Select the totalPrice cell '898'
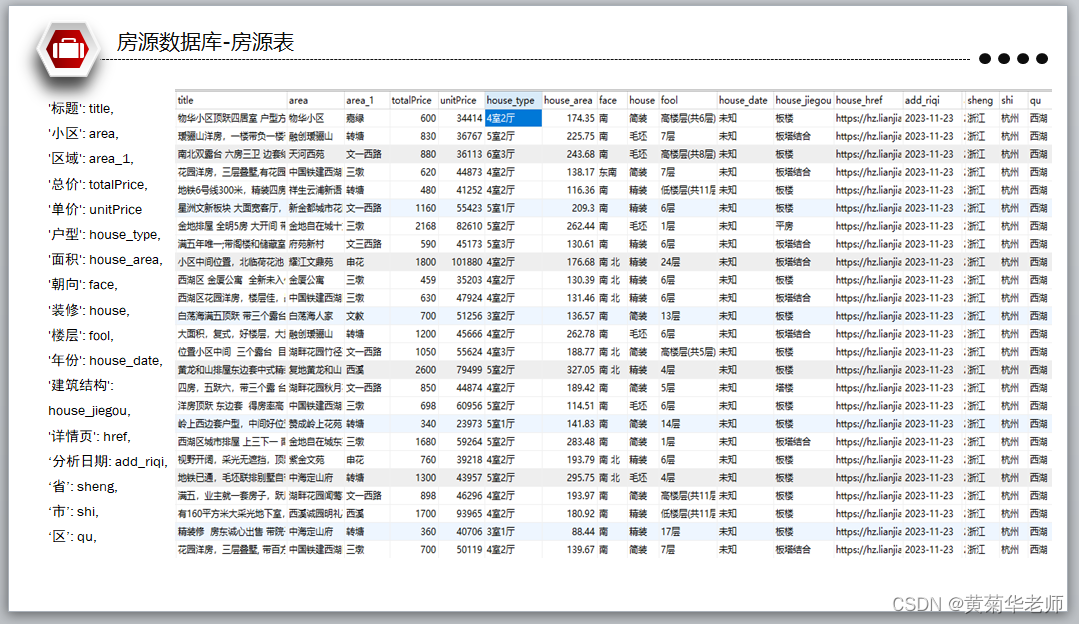Image resolution: width=1079 pixels, height=624 pixels. pos(428,495)
